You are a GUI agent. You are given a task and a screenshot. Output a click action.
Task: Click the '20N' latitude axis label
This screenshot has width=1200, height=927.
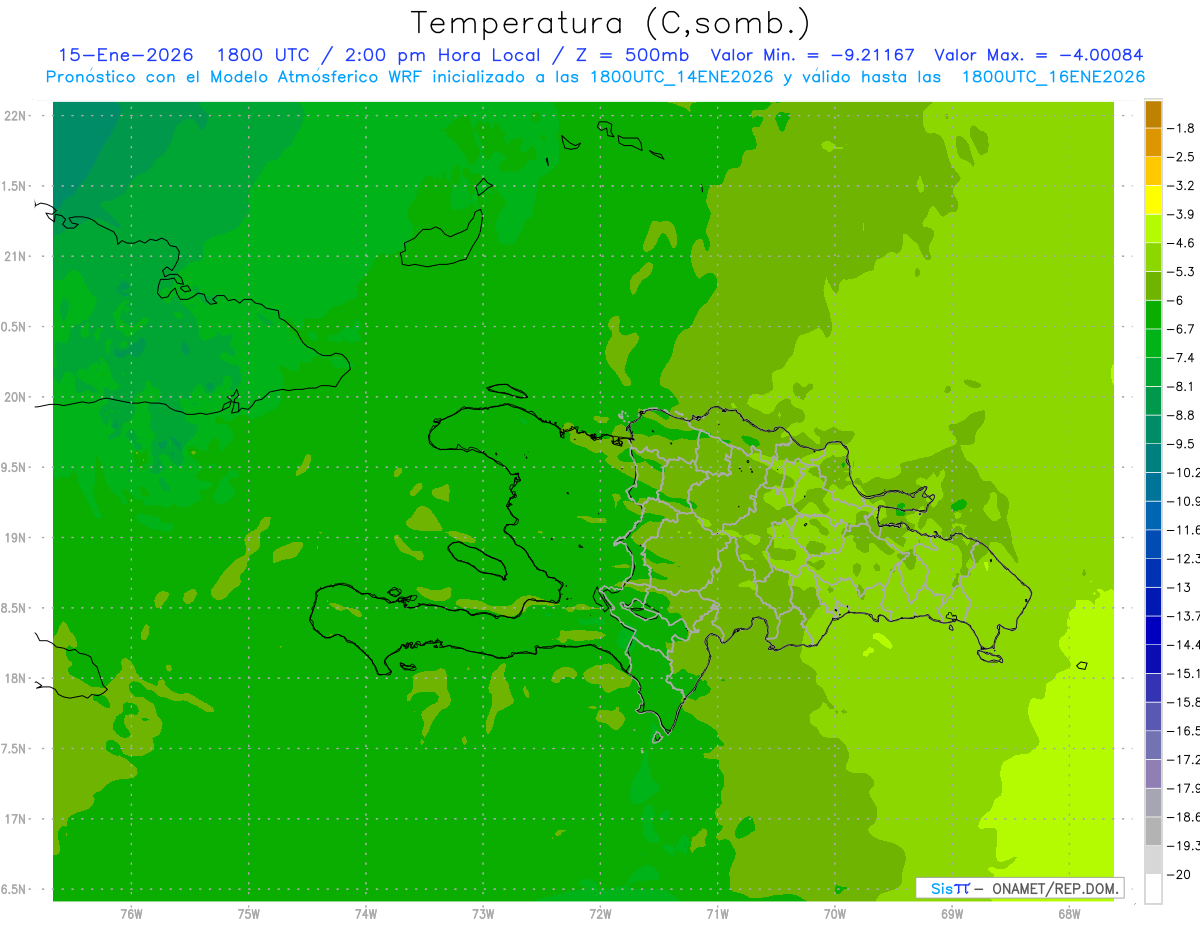[15, 397]
